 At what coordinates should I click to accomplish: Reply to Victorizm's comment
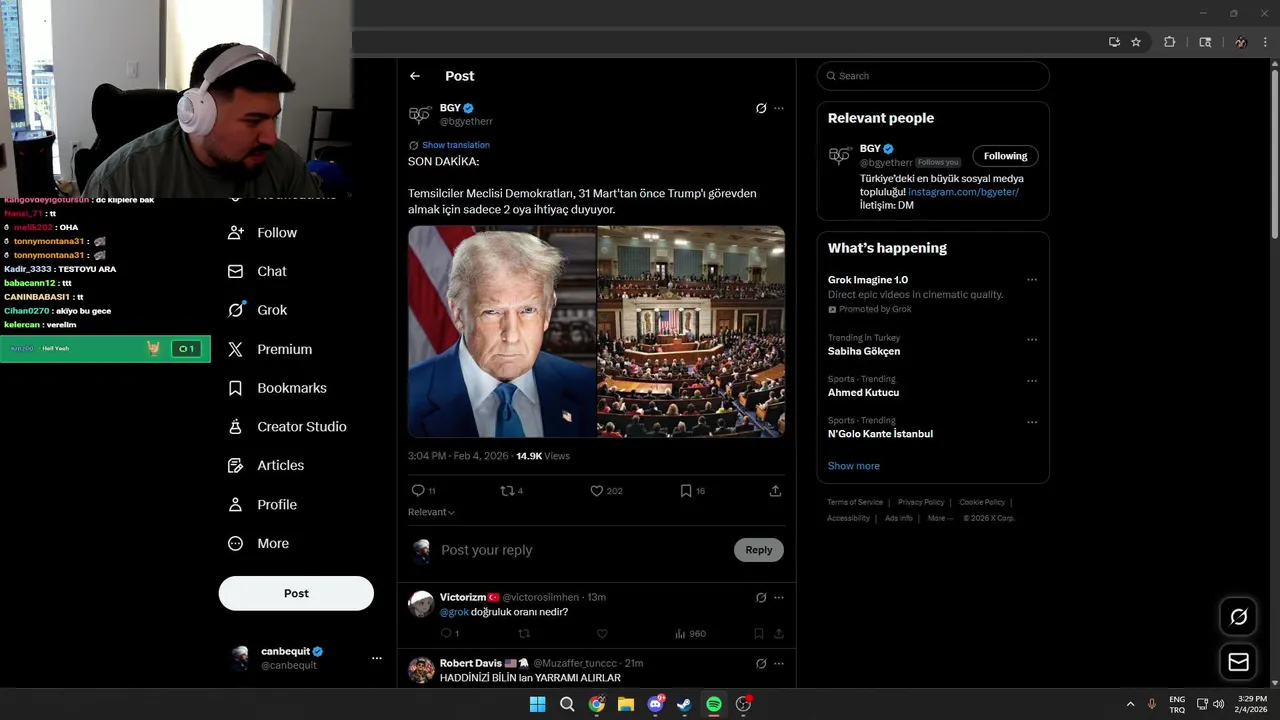(449, 634)
